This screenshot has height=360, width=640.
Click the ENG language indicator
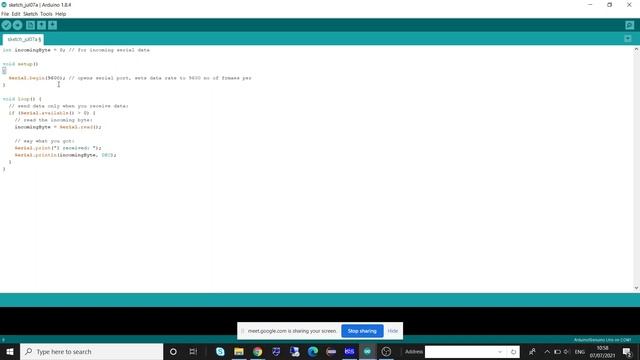point(580,351)
